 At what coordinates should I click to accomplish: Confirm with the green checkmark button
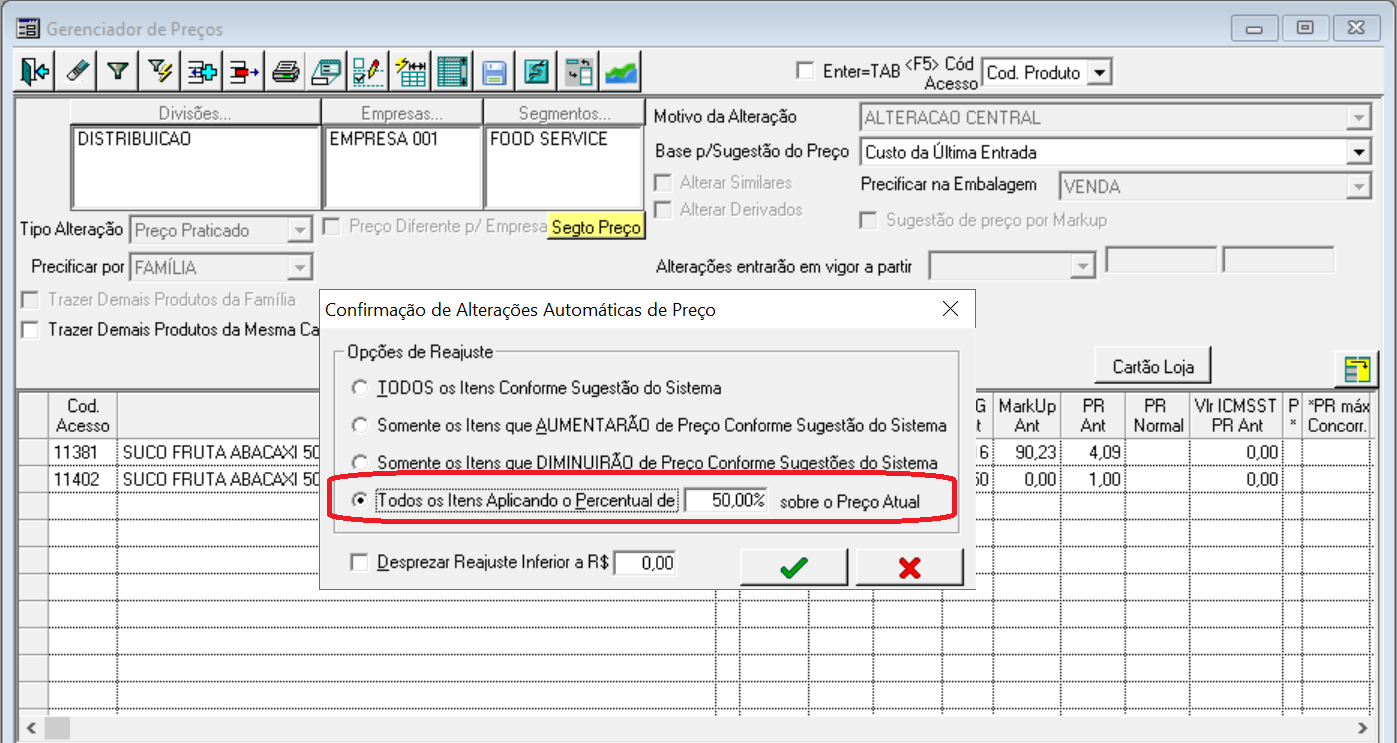click(x=794, y=567)
